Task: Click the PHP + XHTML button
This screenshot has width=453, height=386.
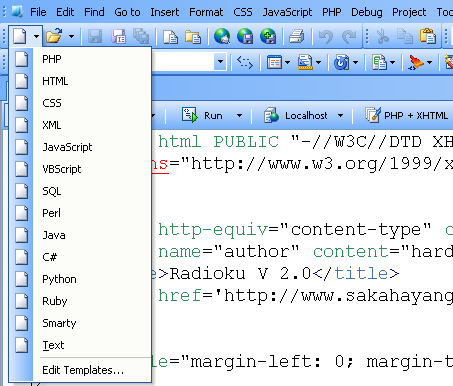Action: click(406, 116)
